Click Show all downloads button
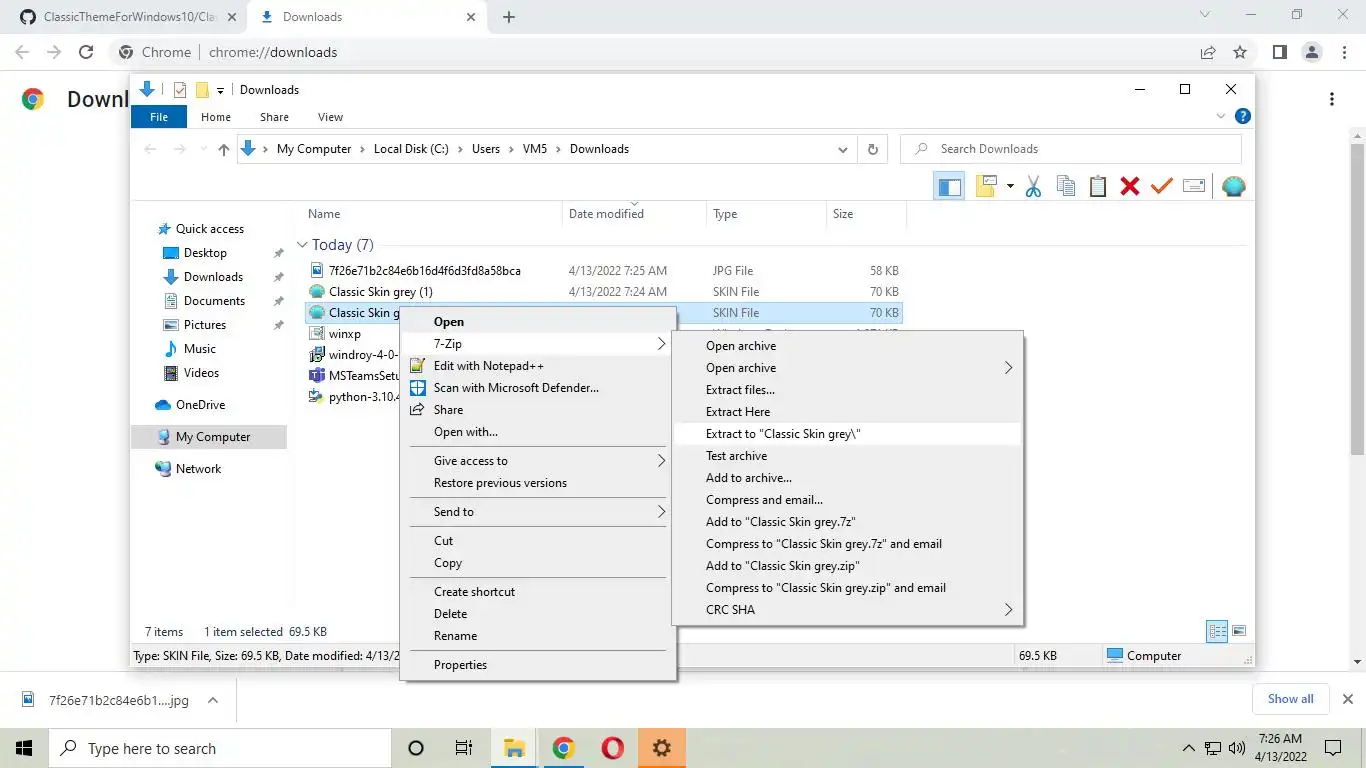 [1290, 699]
